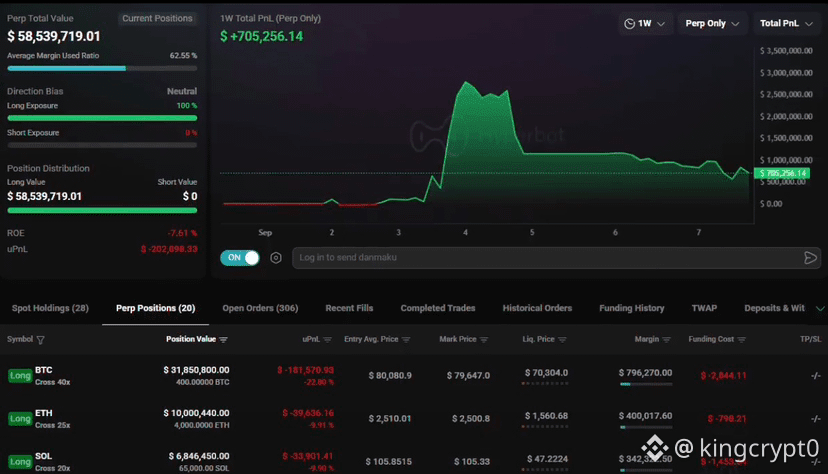828x474 pixels.
Task: Click the send danmaku arrow icon
Action: pos(810,258)
